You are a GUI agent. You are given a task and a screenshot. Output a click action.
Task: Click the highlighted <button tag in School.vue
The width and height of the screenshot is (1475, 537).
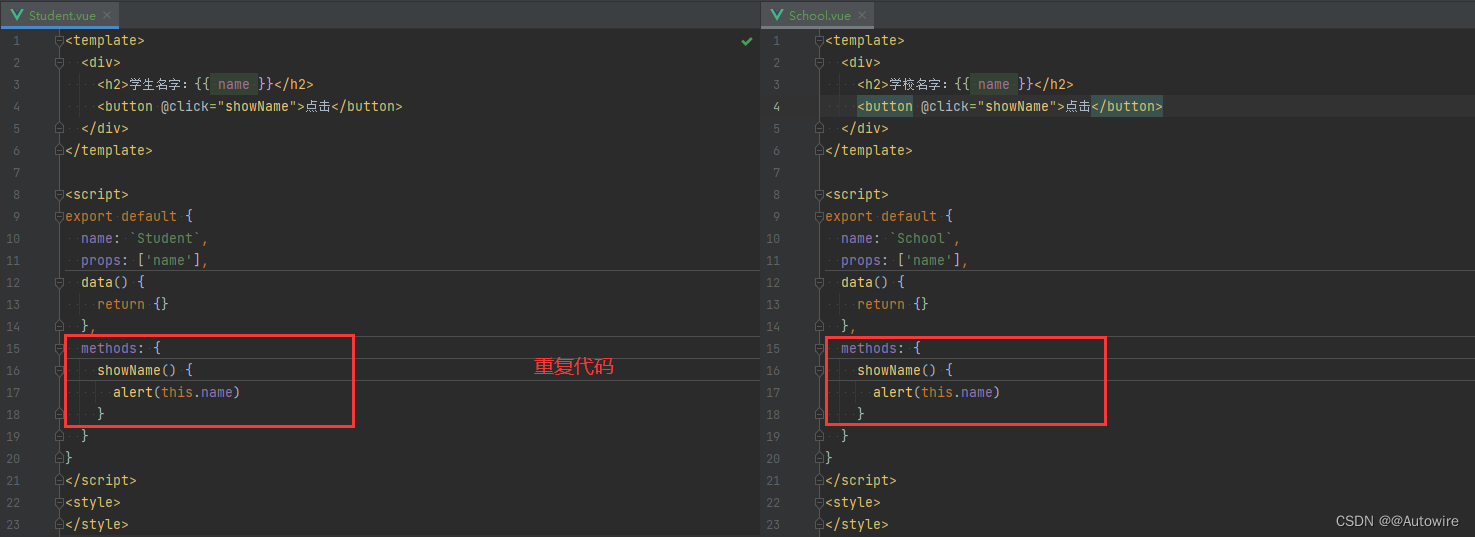pos(885,107)
